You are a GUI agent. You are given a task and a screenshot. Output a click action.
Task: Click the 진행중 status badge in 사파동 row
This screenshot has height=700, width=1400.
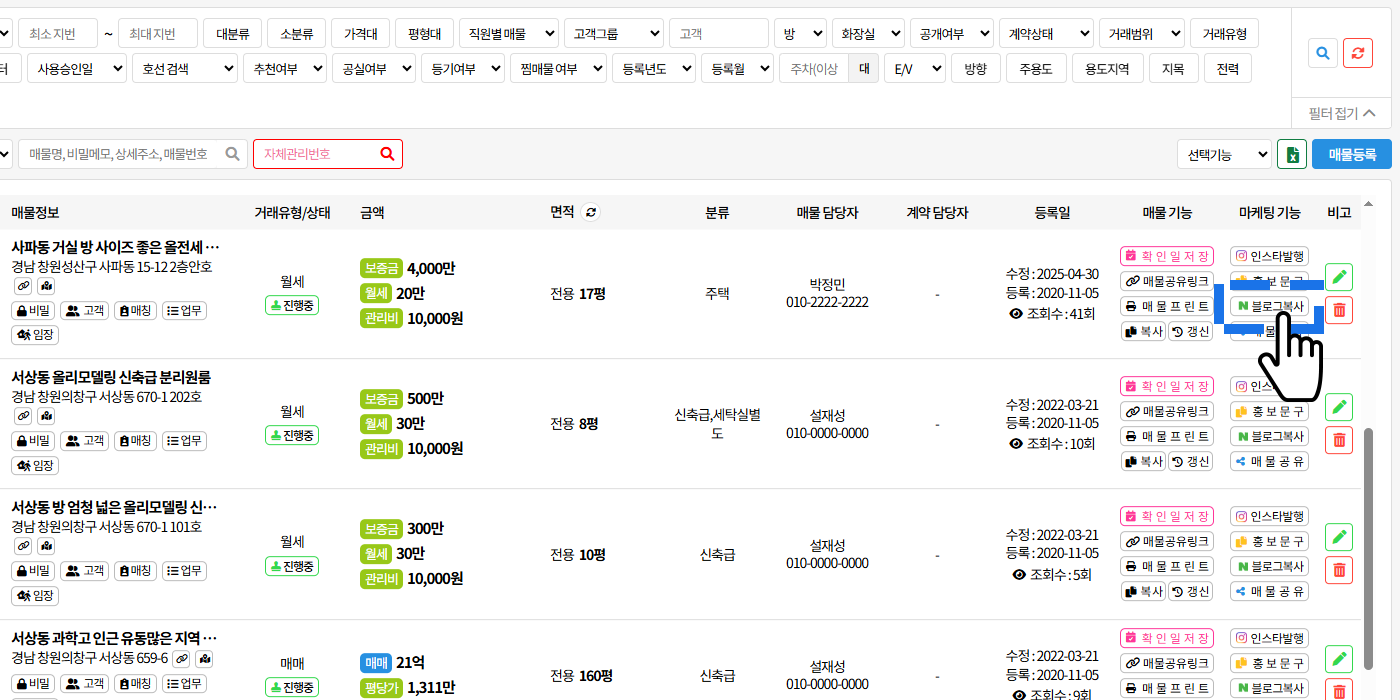tap(292, 305)
